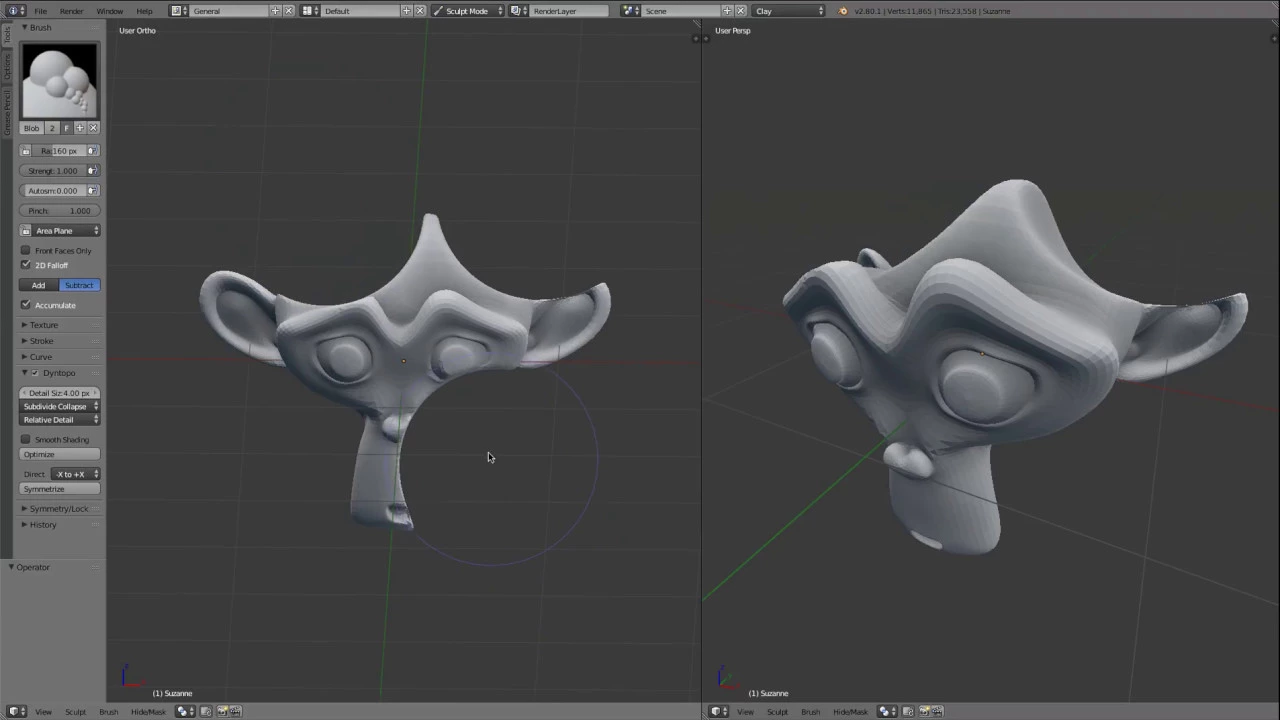Disable the Dyntopo checkbox
The height and width of the screenshot is (720, 1280).
35,373
